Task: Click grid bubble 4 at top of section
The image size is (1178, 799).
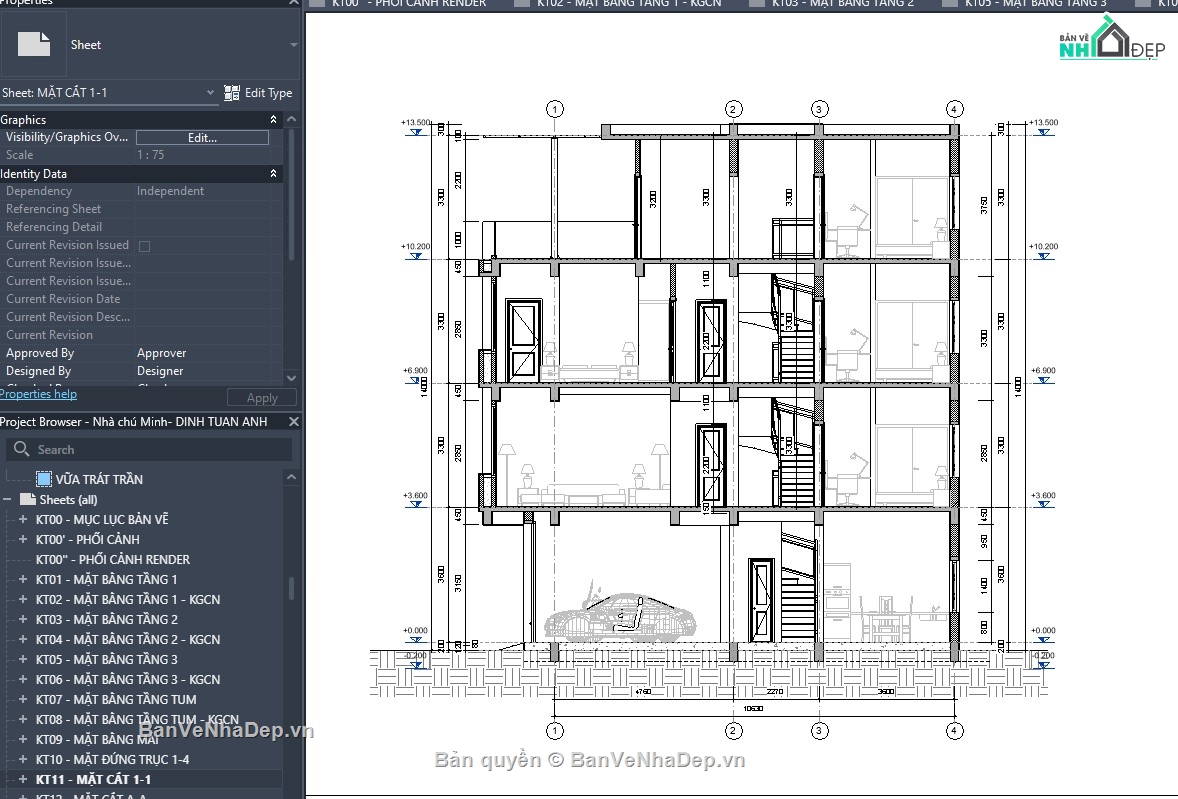Action: point(954,109)
